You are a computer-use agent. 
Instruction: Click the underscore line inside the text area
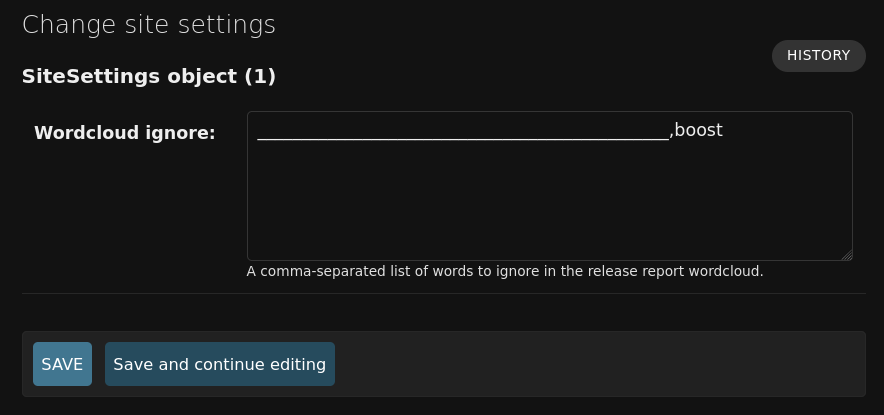pyautogui.click(x=462, y=135)
